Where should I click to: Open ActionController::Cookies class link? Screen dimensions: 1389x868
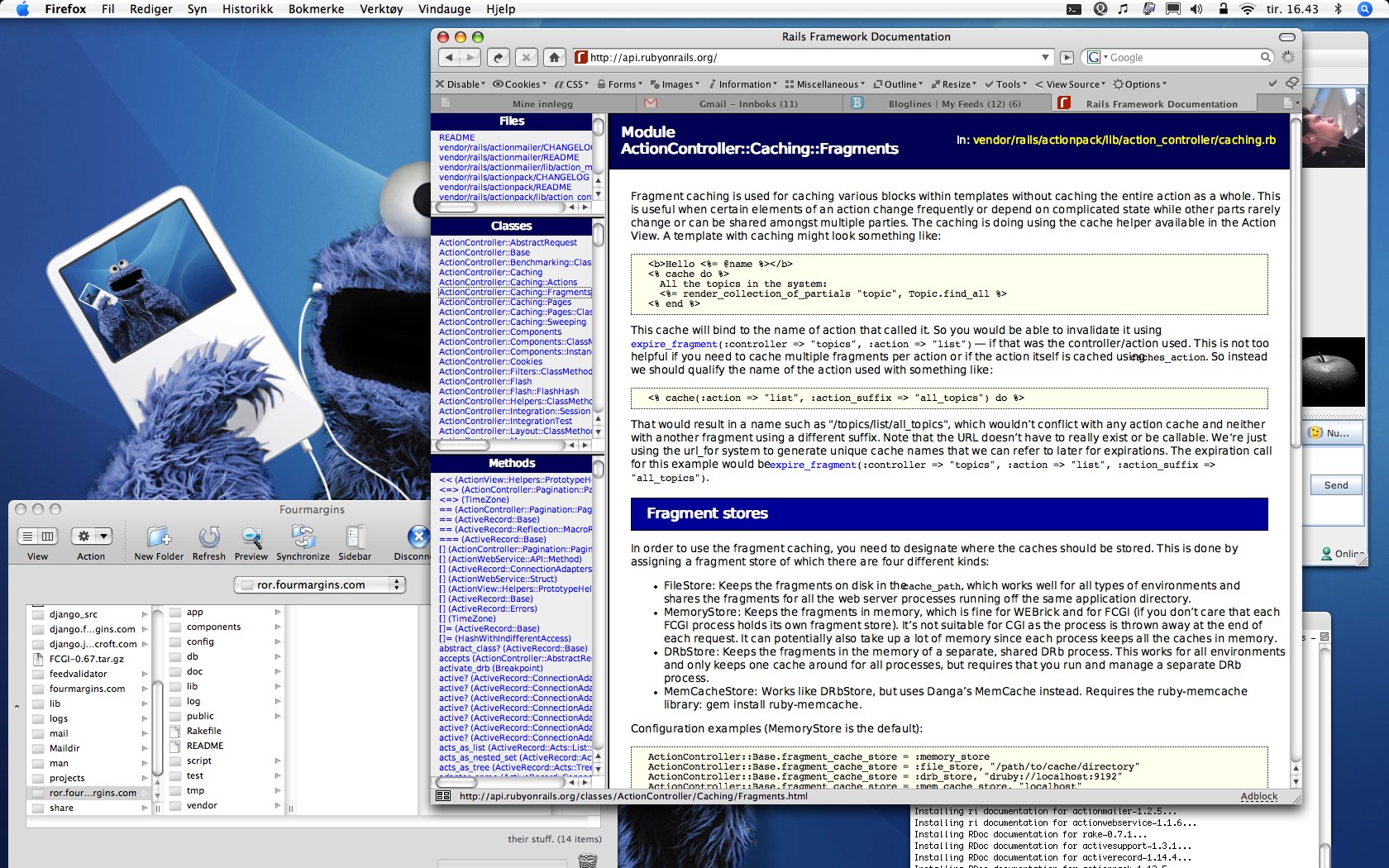coord(490,361)
